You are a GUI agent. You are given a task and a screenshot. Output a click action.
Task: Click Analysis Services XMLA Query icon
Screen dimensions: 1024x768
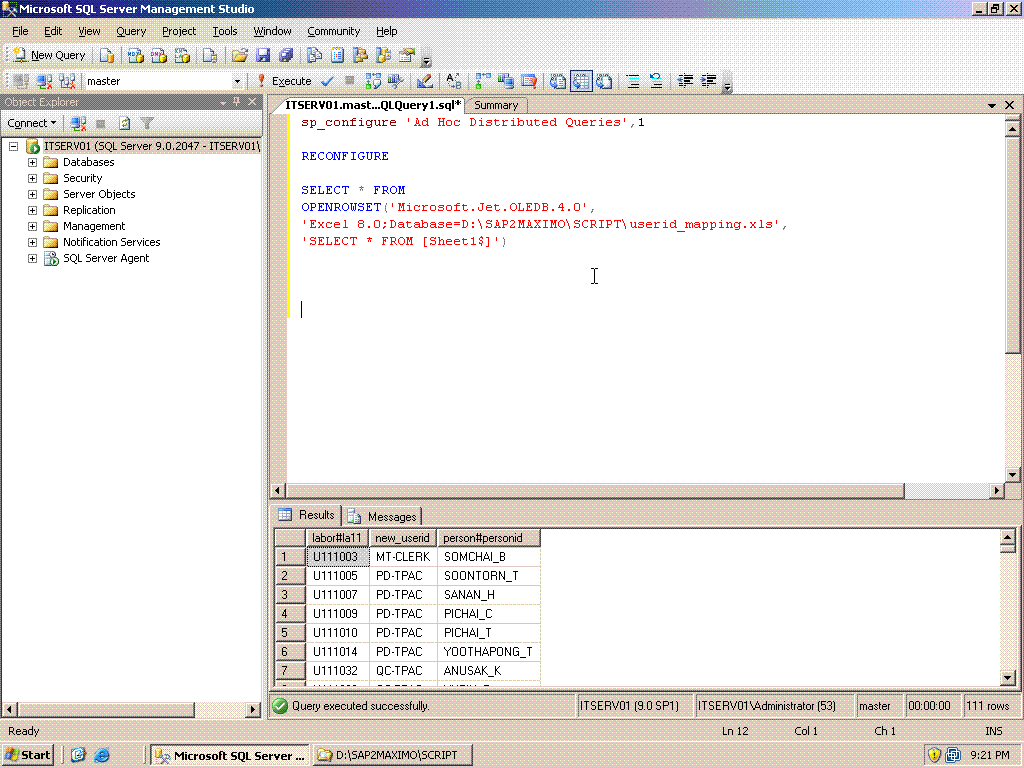182,56
